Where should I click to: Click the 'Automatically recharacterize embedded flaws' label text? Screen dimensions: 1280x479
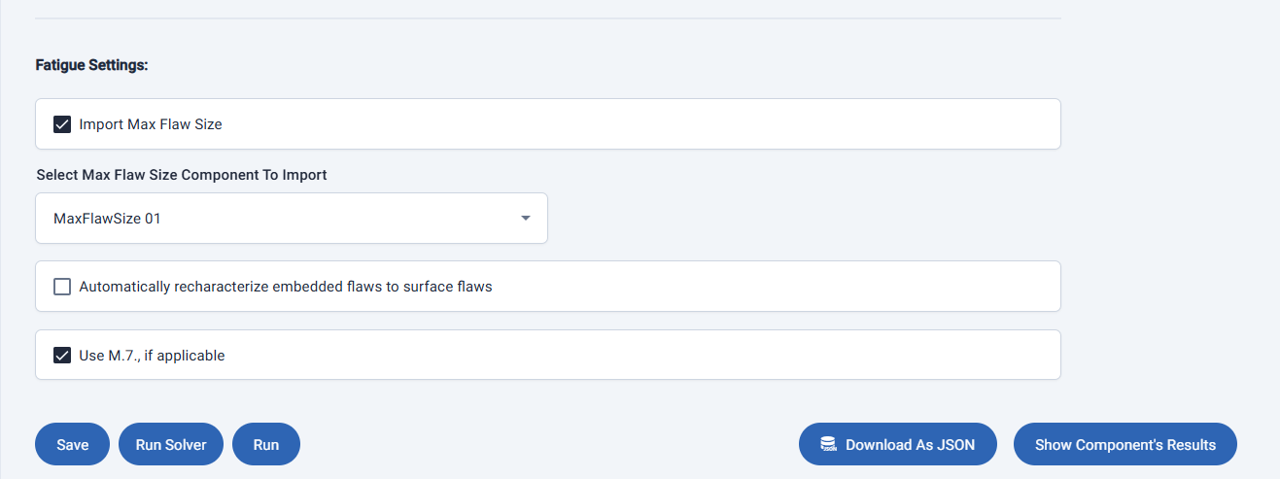[x=285, y=287]
